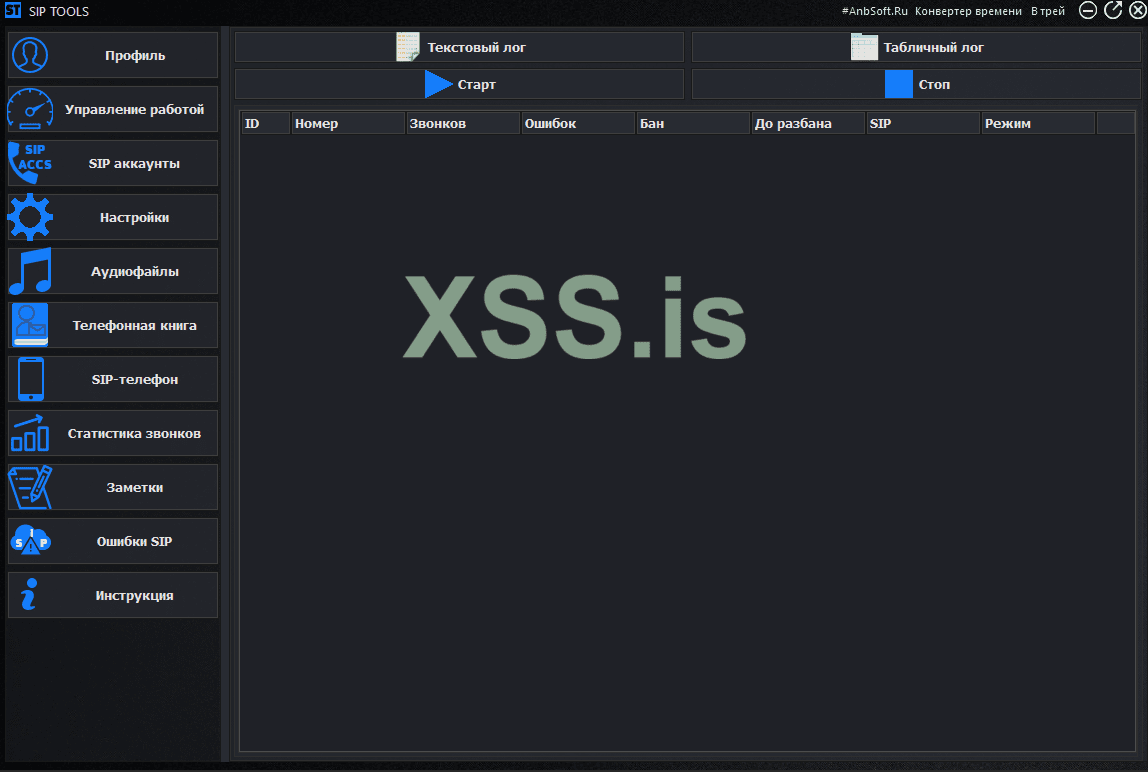Click the До разбана column header
The width and height of the screenshot is (1148, 772).
pyautogui.click(x=808, y=123)
